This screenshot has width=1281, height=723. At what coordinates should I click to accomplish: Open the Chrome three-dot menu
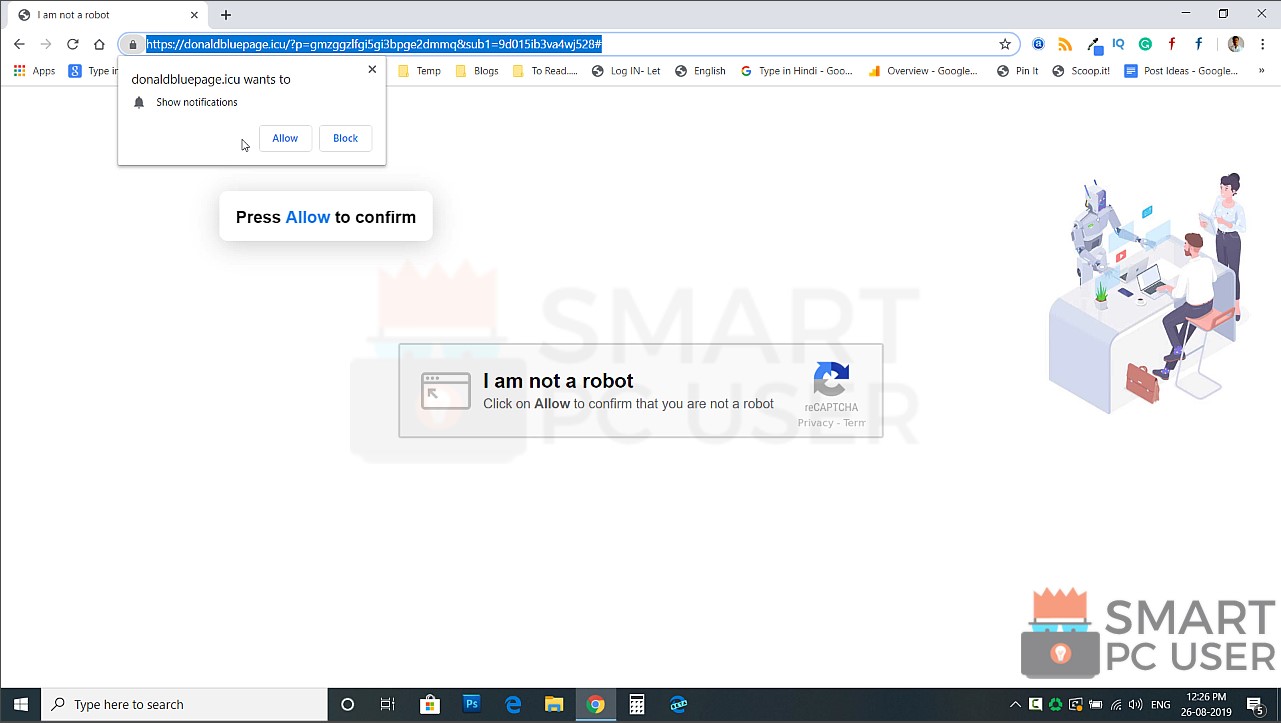(x=1262, y=44)
